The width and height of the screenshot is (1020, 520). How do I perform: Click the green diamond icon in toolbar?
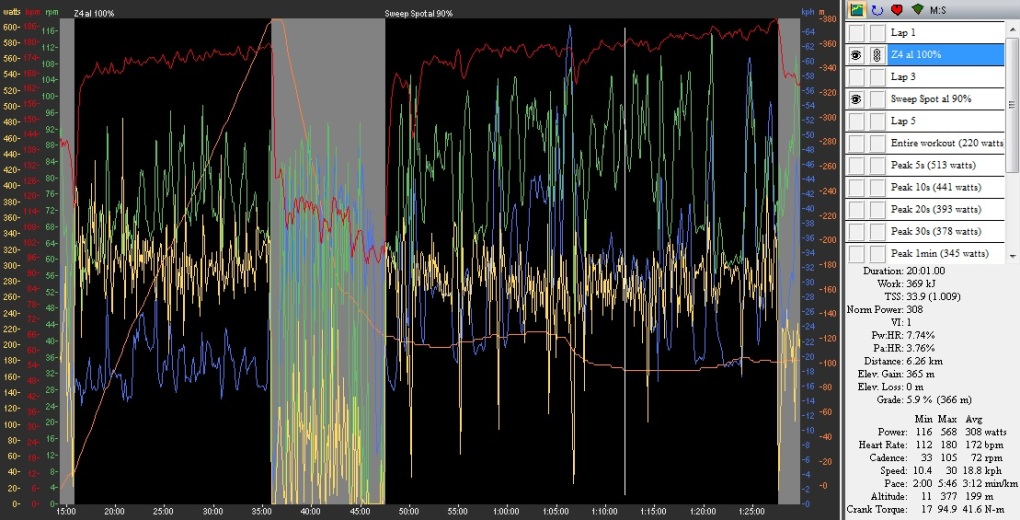click(916, 10)
